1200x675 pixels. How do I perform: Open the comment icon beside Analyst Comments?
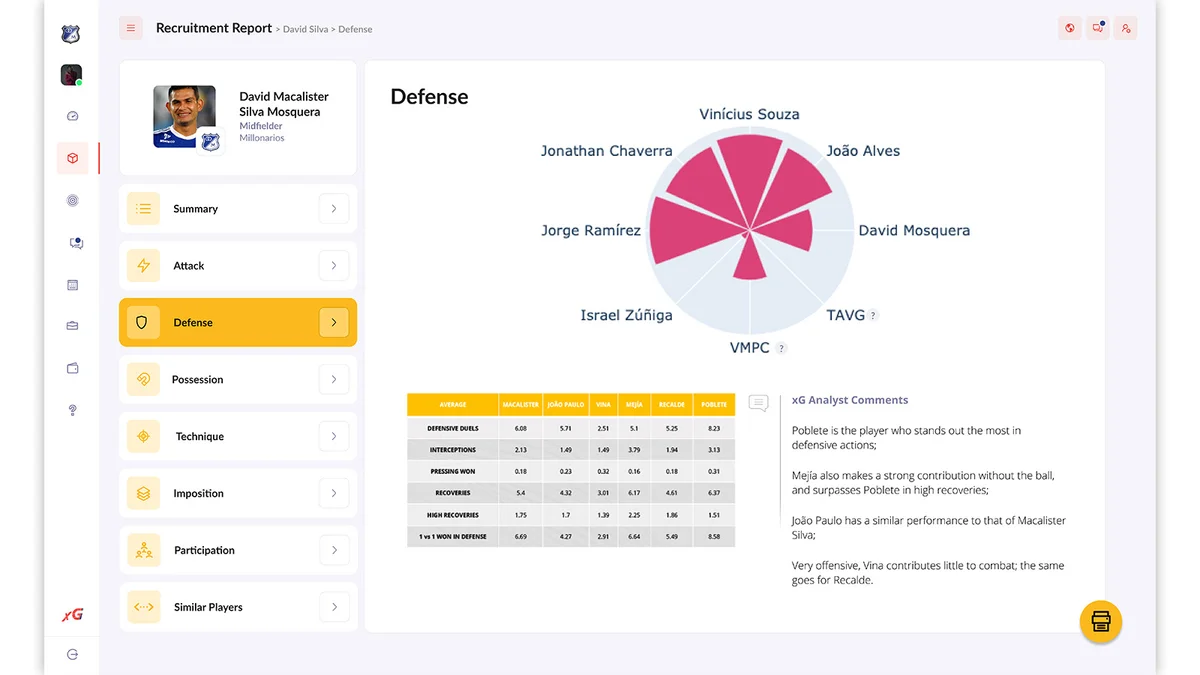pyautogui.click(x=758, y=403)
